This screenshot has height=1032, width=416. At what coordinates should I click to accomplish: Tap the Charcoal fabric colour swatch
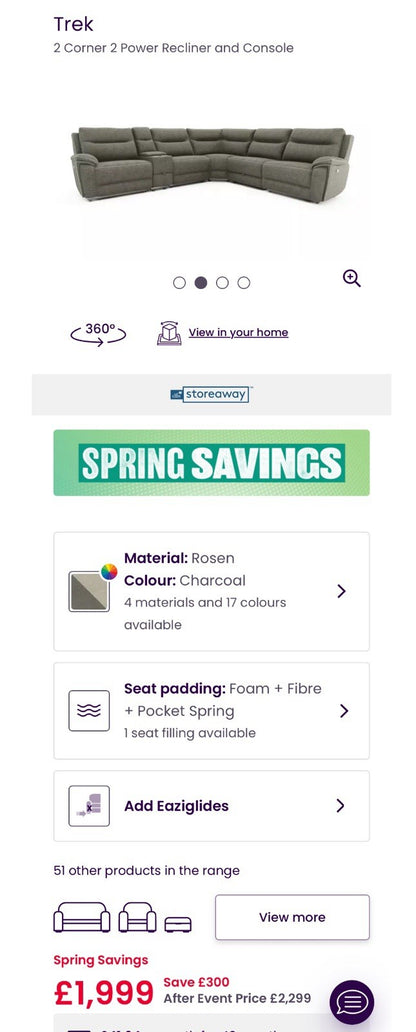[89, 591]
